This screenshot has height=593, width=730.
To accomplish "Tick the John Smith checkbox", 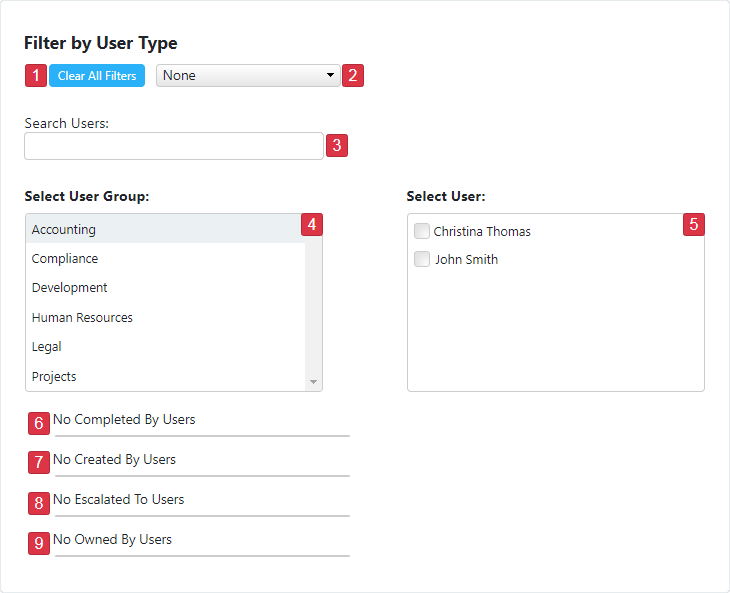I will [422, 259].
